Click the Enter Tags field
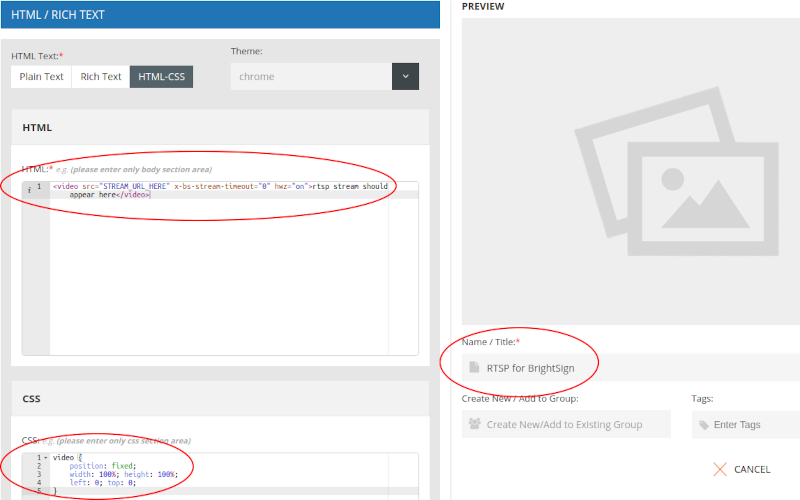 745,424
